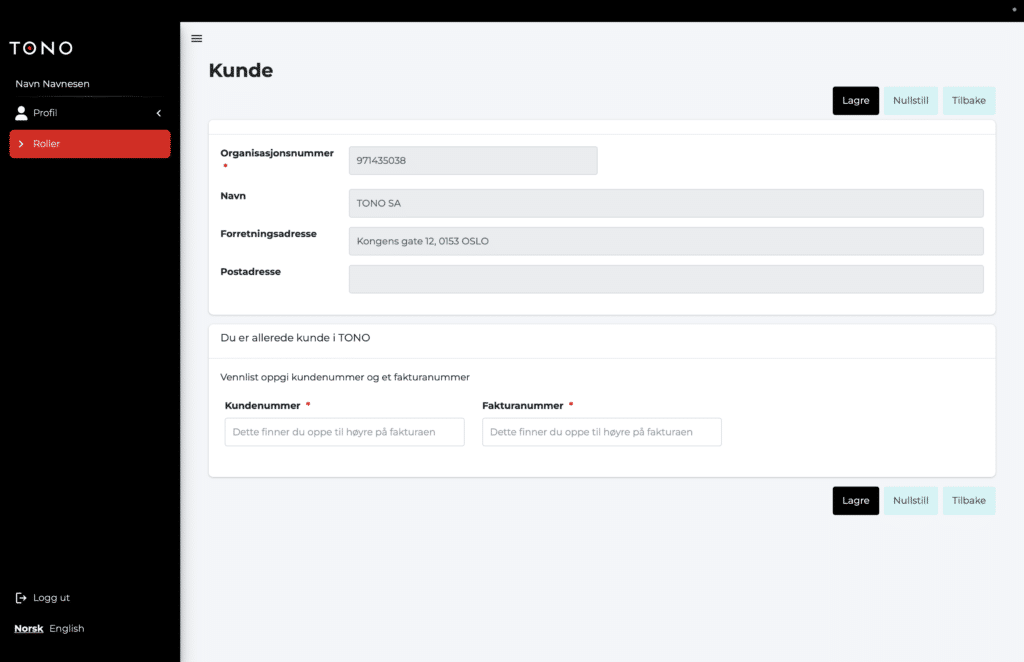The width and height of the screenshot is (1024, 662).
Task: Click the 'Du er allerede kunde i TONO' text
Action: click(295, 338)
